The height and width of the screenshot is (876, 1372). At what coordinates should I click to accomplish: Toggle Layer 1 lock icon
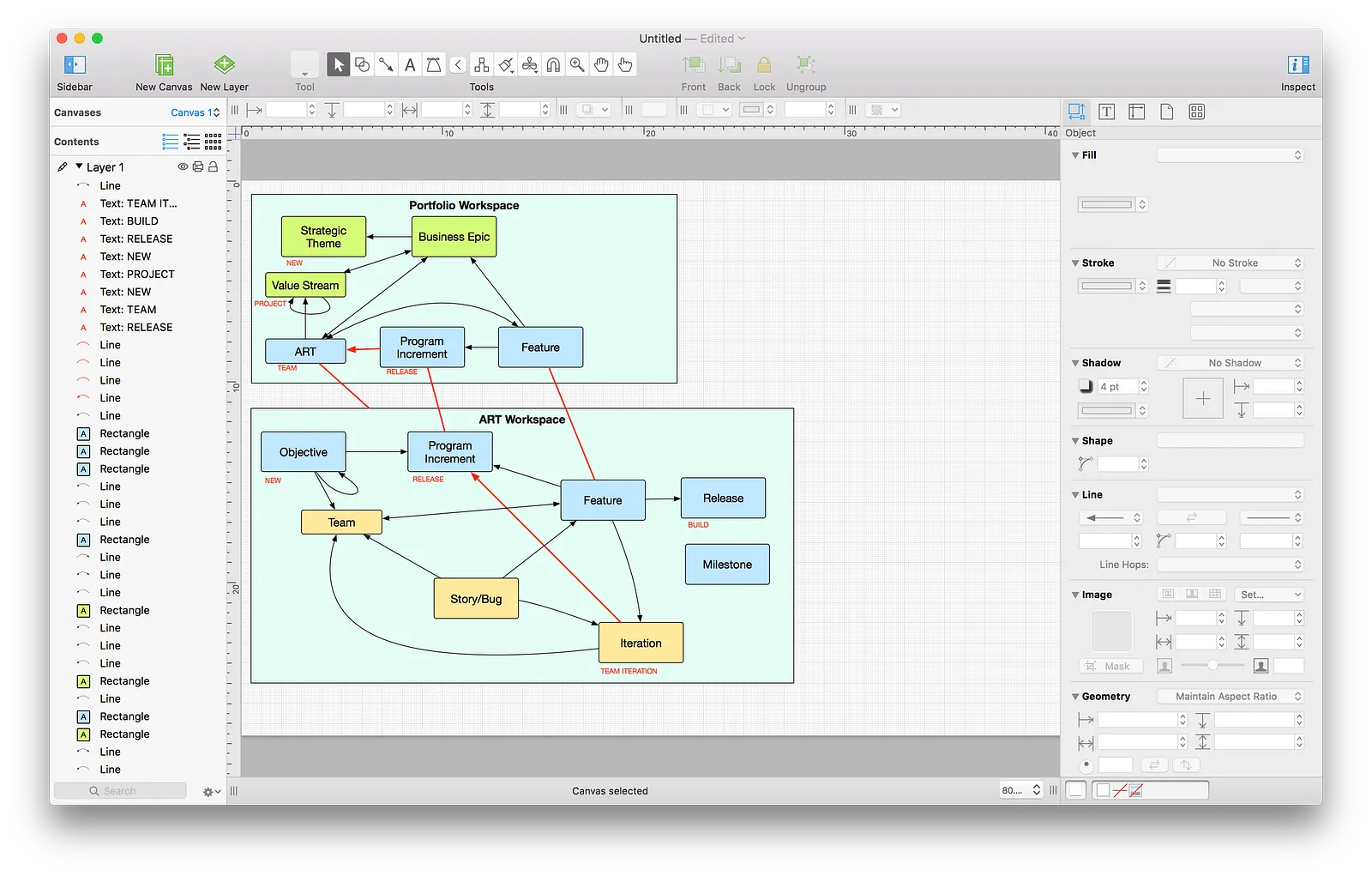(213, 166)
